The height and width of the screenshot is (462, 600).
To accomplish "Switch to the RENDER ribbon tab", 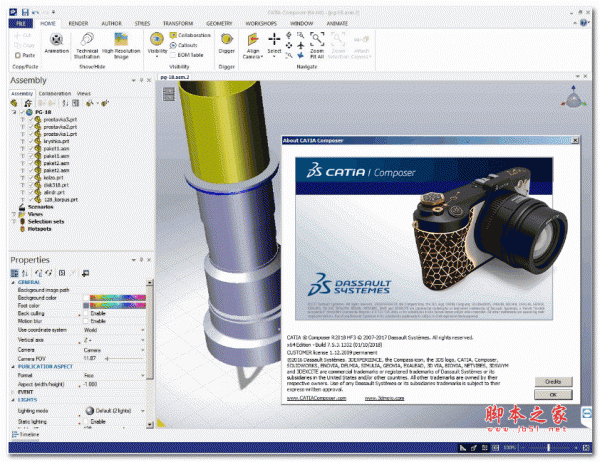I will tap(78, 23).
